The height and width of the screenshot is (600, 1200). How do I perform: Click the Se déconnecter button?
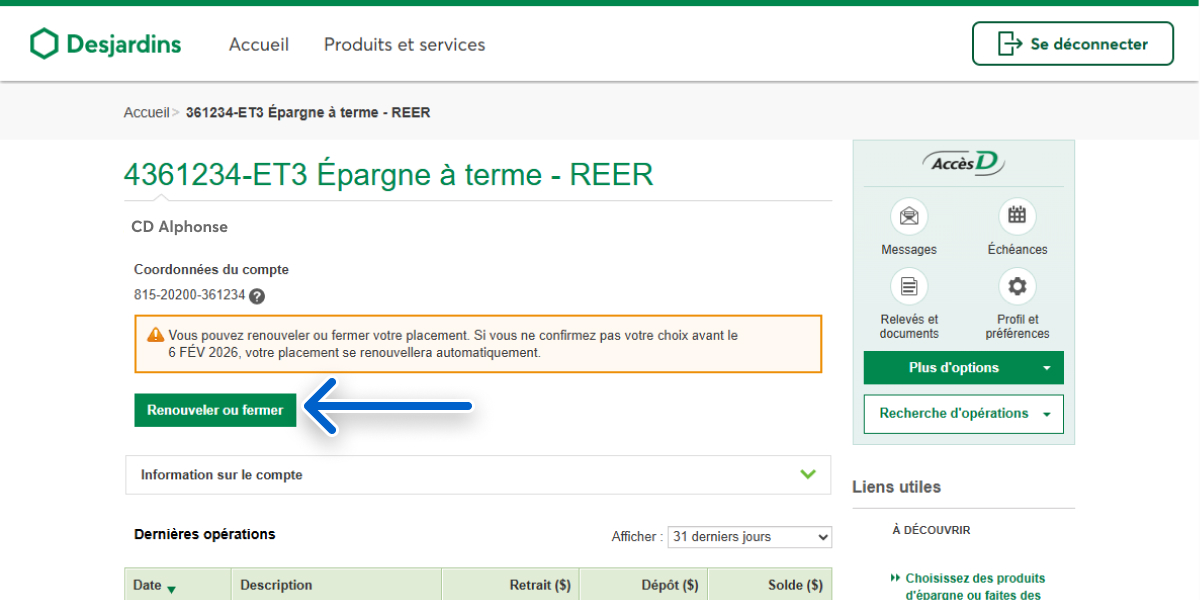coord(1072,44)
